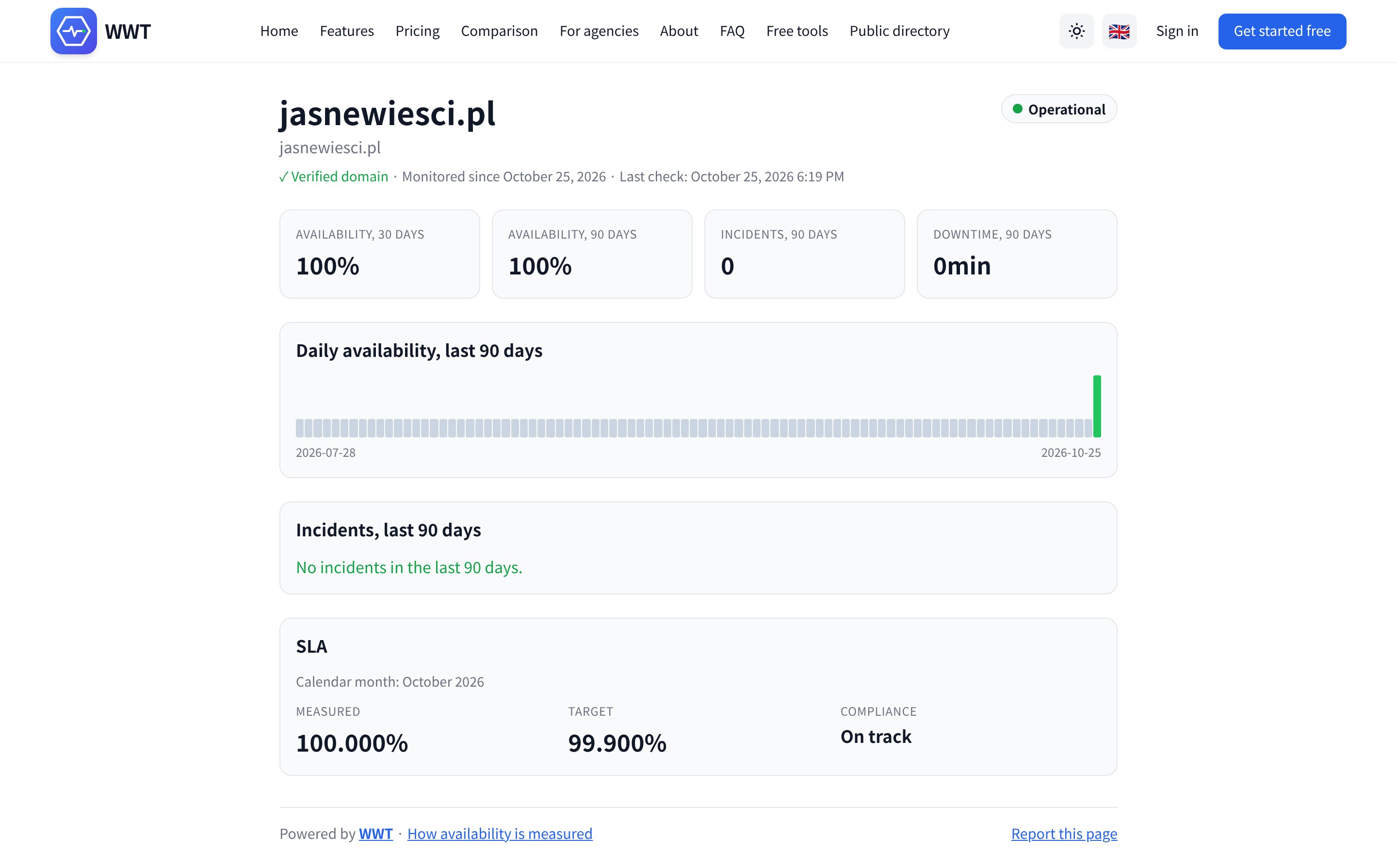Select the target 99.900% SLA value
The height and width of the screenshot is (868, 1397).
tap(617, 743)
